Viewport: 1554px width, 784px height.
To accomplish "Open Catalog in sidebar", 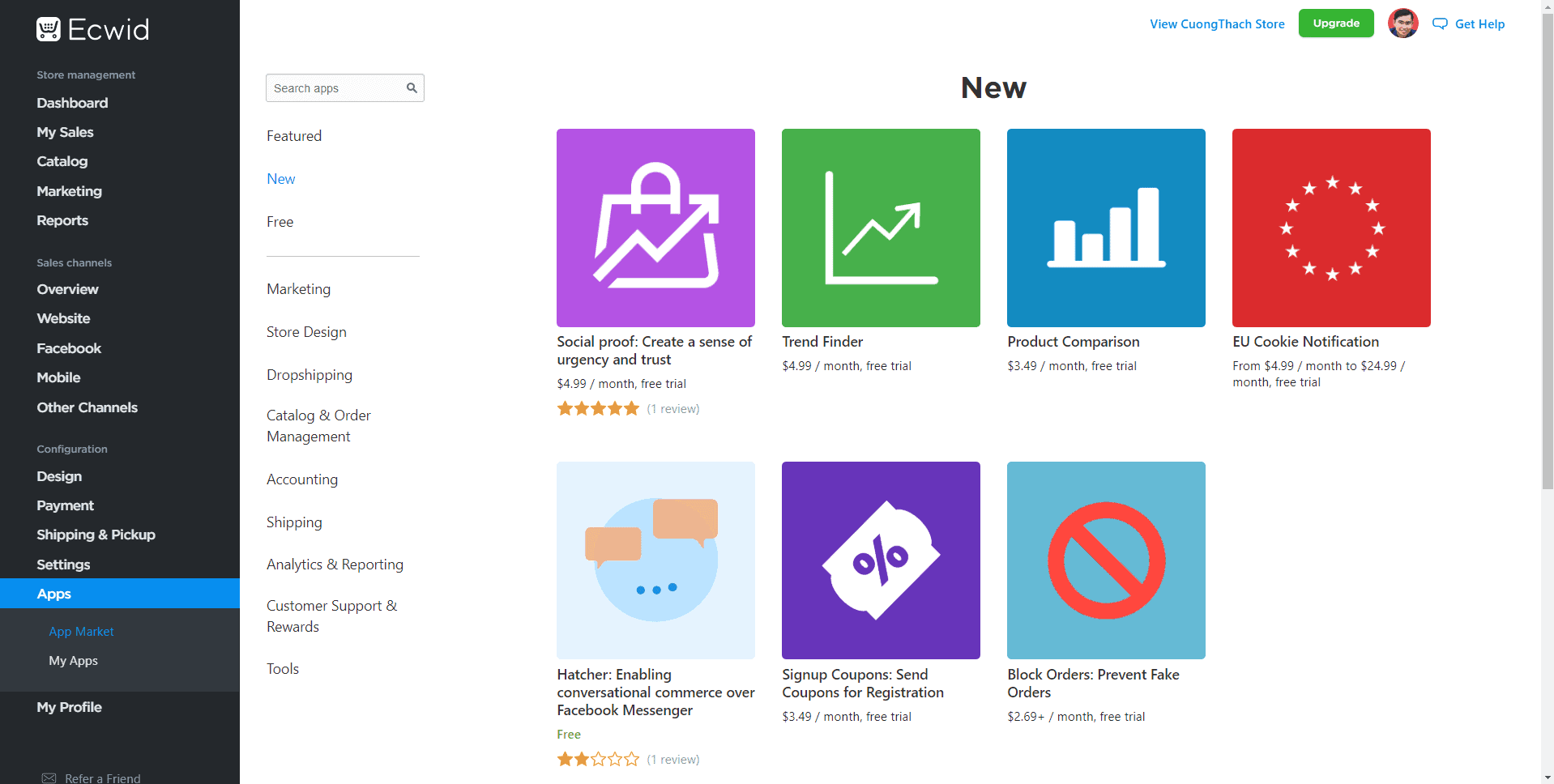I will [x=62, y=161].
